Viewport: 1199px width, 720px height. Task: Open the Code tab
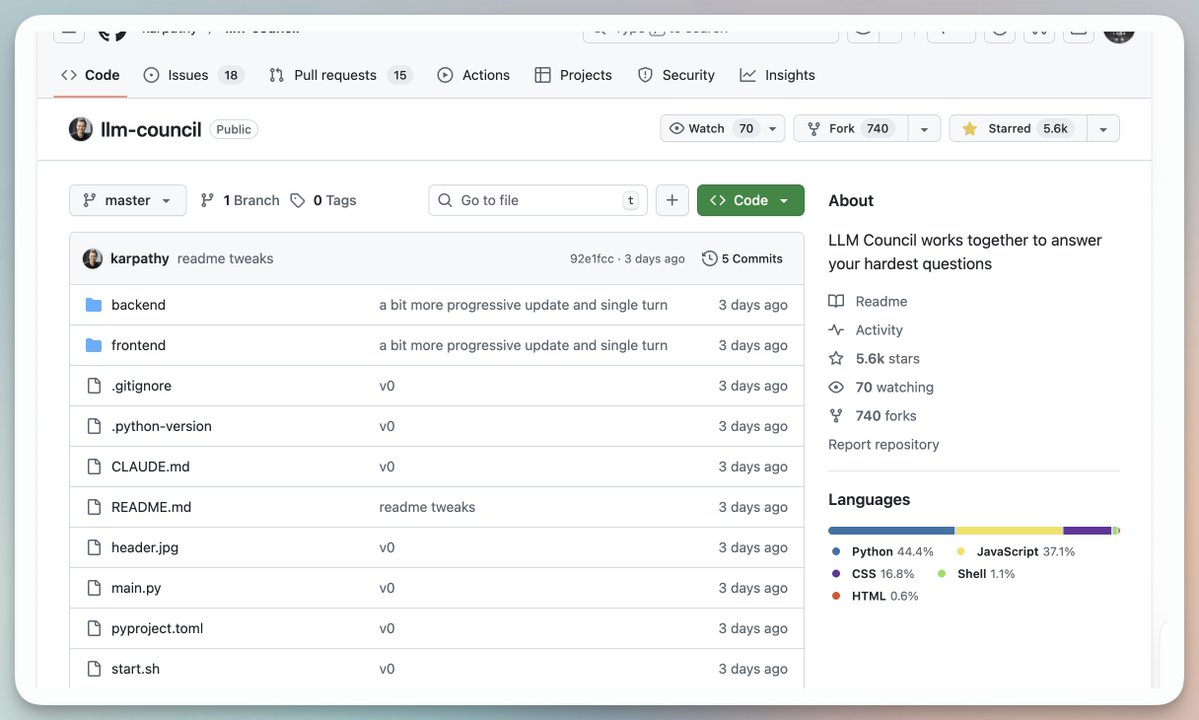tap(90, 75)
